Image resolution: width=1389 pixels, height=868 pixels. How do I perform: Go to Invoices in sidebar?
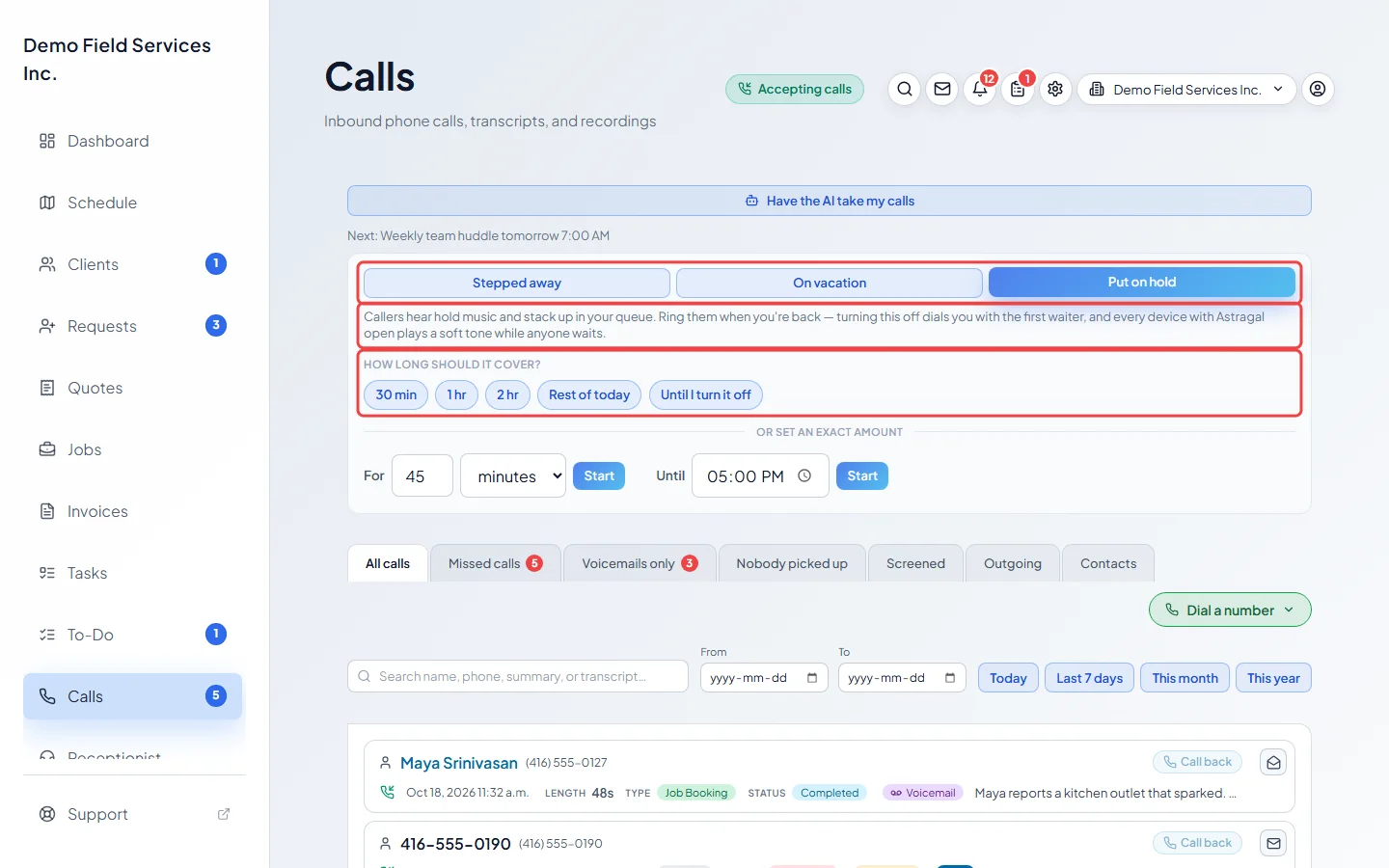click(133, 511)
